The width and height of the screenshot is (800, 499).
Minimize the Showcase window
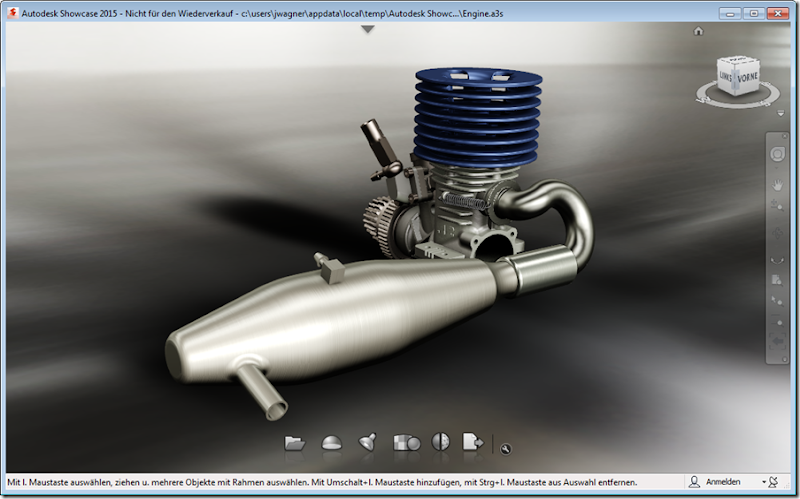click(x=730, y=14)
